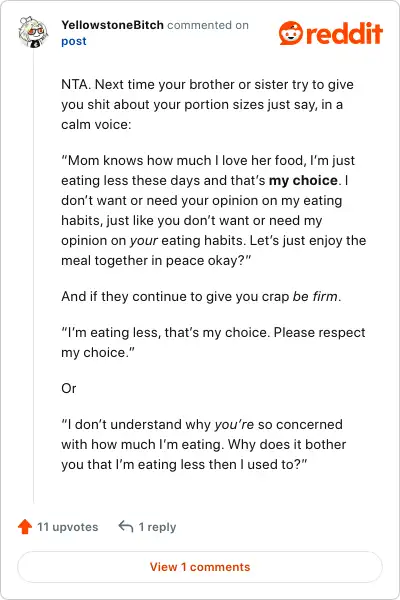This screenshot has width=400, height=600.
Task: Click the "View 1 comments" button
Action: pos(200,567)
